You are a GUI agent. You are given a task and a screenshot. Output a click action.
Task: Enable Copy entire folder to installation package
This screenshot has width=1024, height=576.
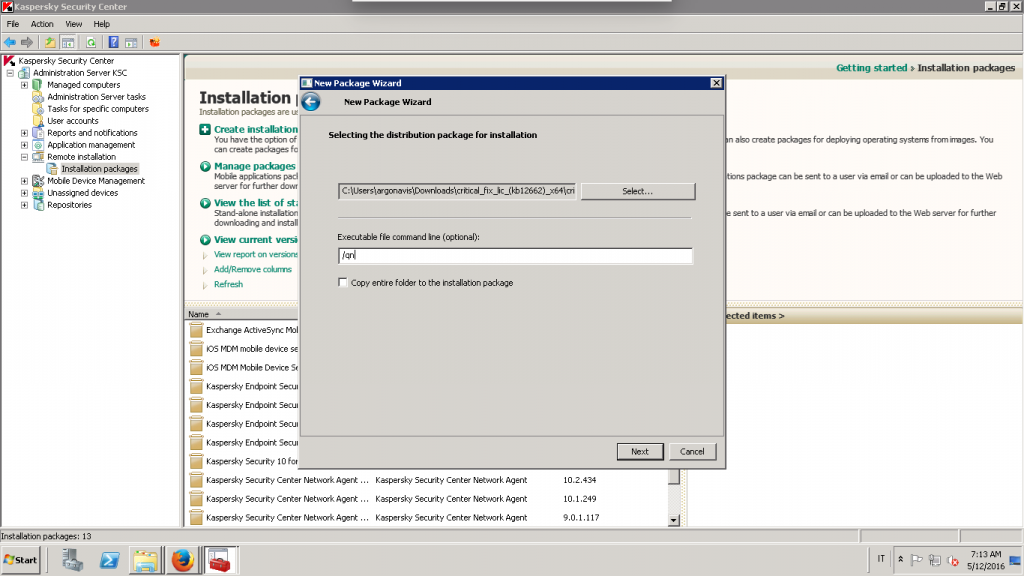[343, 283]
